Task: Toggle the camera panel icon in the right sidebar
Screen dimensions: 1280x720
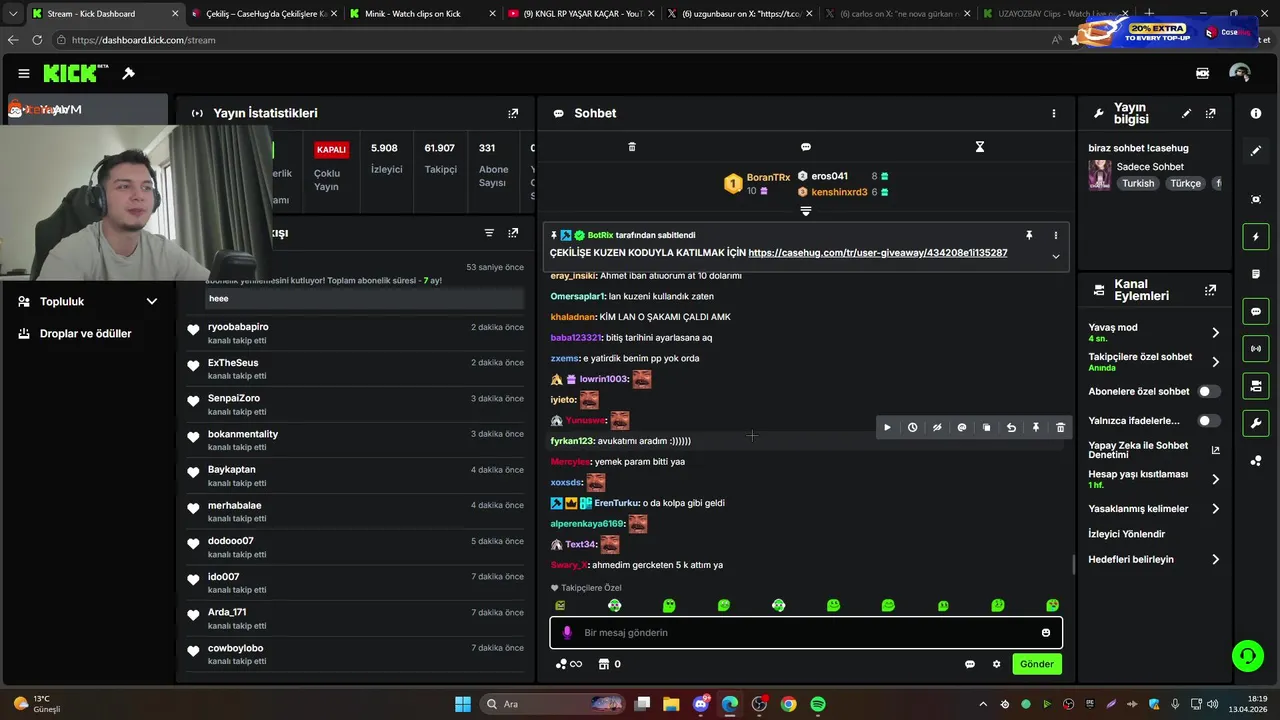Action: 1256,386
